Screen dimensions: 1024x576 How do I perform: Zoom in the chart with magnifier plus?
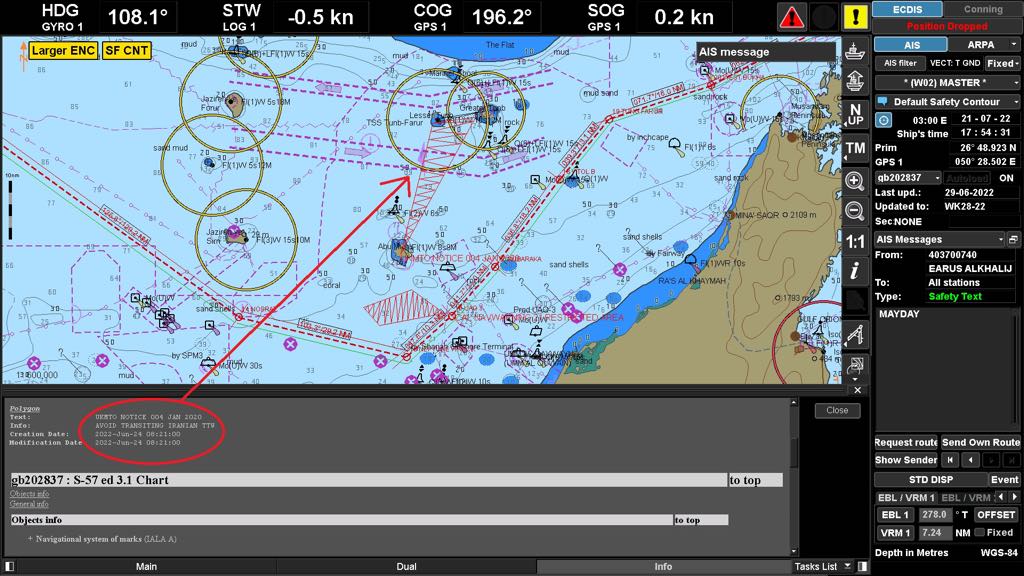point(855,181)
